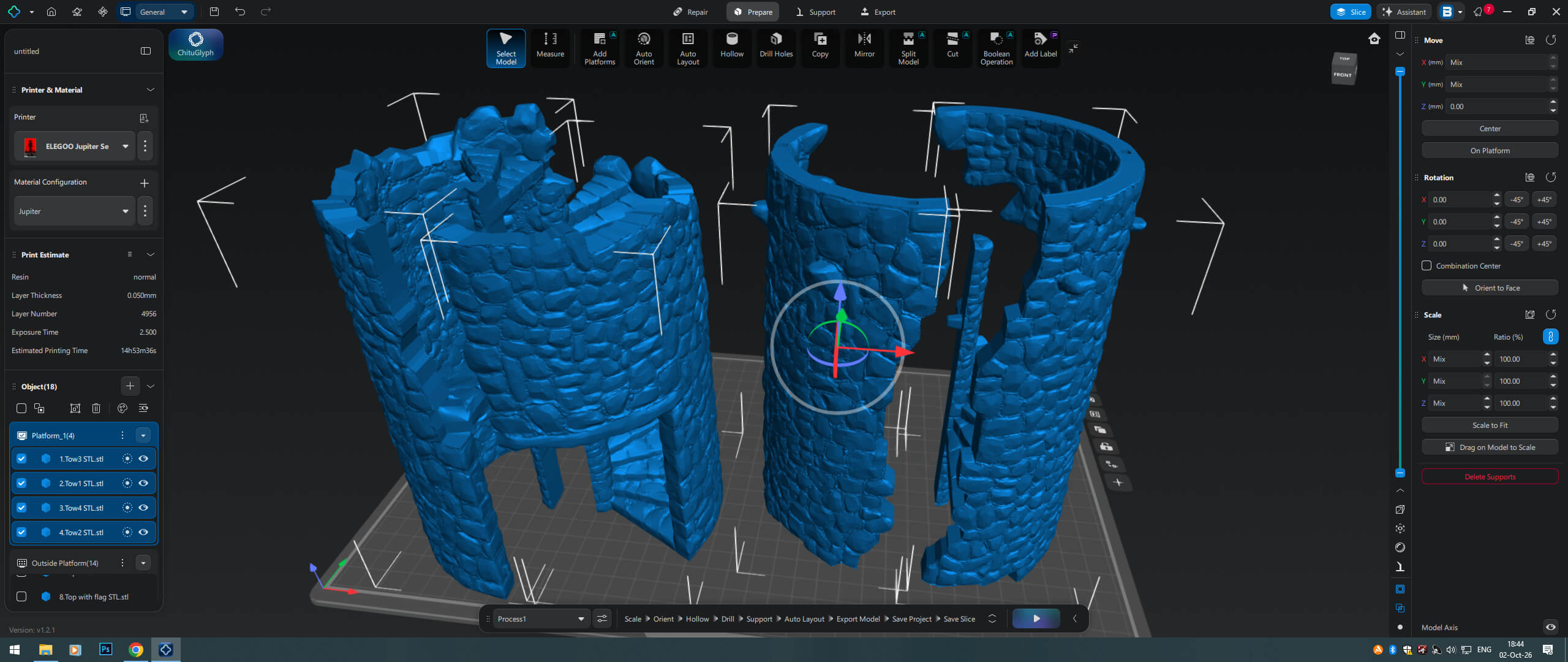Open the Jupiter material dropdown

pos(75,211)
